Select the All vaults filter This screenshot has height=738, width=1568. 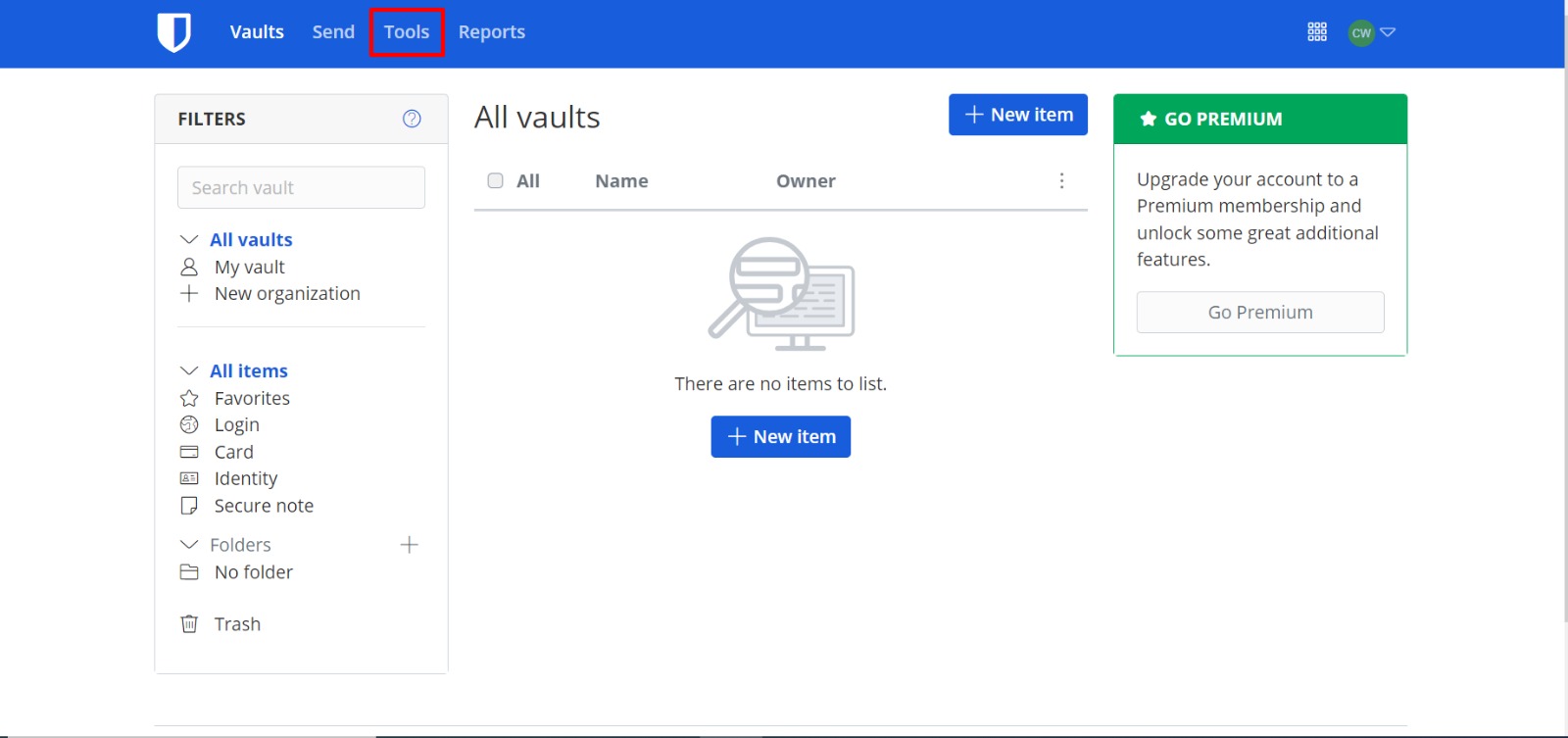(x=251, y=239)
